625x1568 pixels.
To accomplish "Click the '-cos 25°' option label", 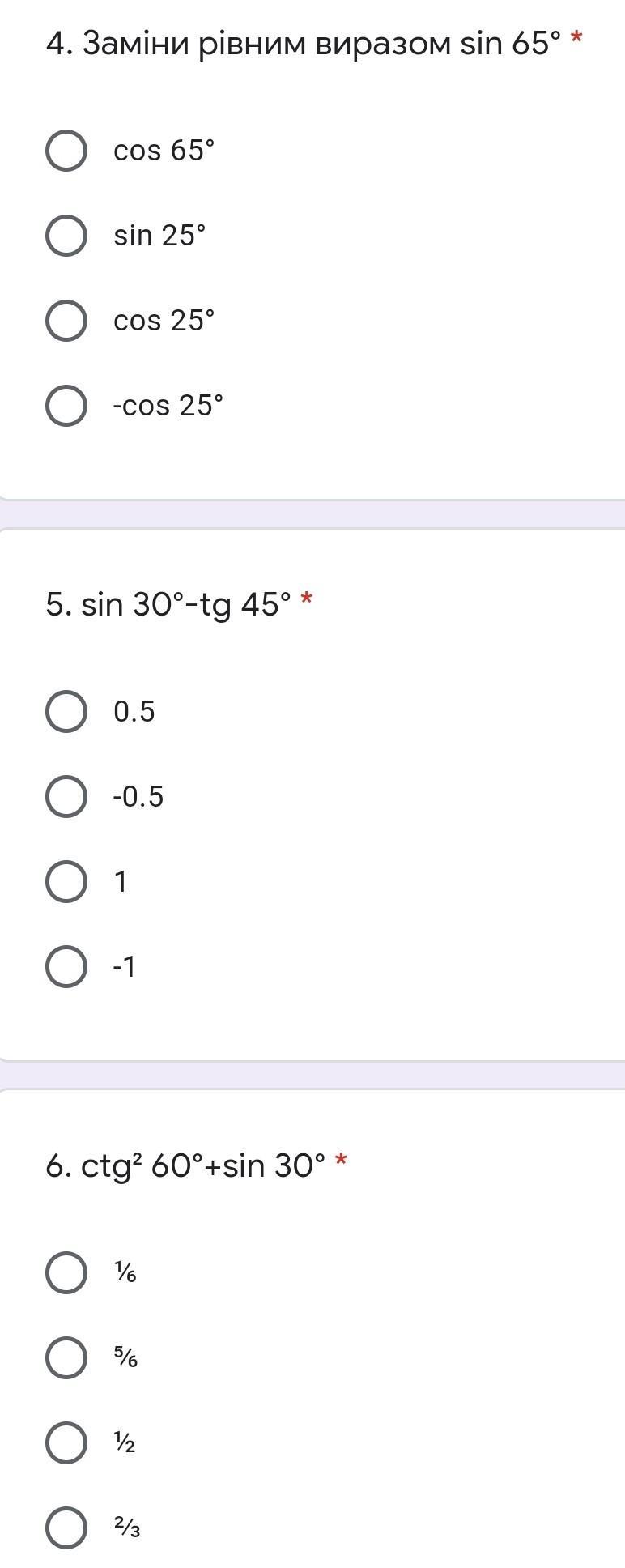I will [168, 406].
